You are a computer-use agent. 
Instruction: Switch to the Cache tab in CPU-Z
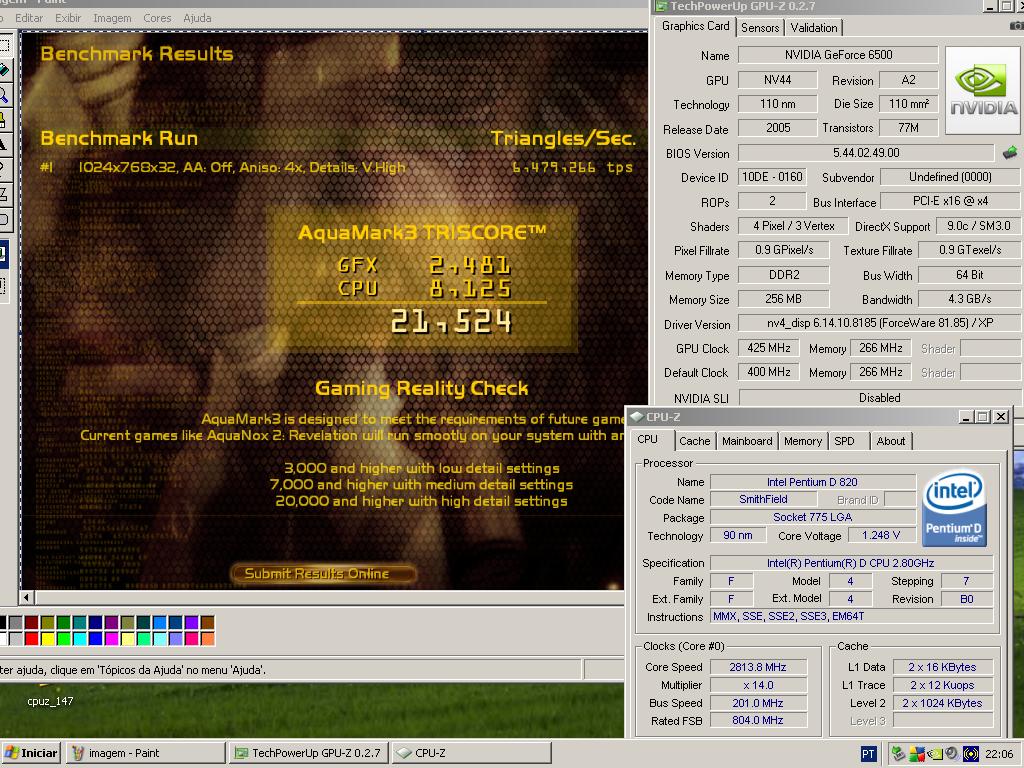coord(694,441)
